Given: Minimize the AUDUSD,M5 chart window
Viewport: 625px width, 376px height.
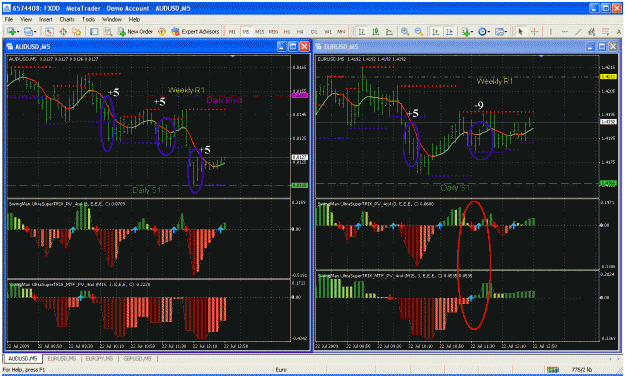Looking at the screenshot, I should click(282, 47).
